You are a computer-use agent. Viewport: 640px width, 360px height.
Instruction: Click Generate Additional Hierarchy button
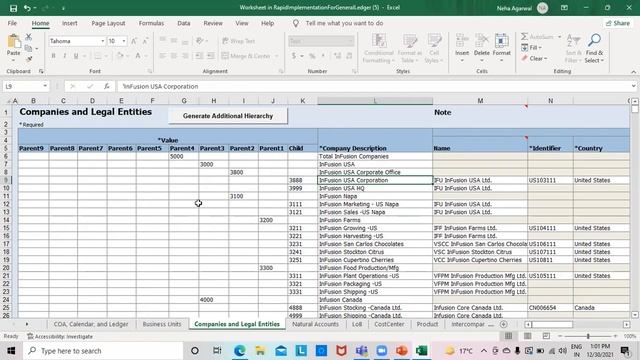pyautogui.click(x=228, y=116)
